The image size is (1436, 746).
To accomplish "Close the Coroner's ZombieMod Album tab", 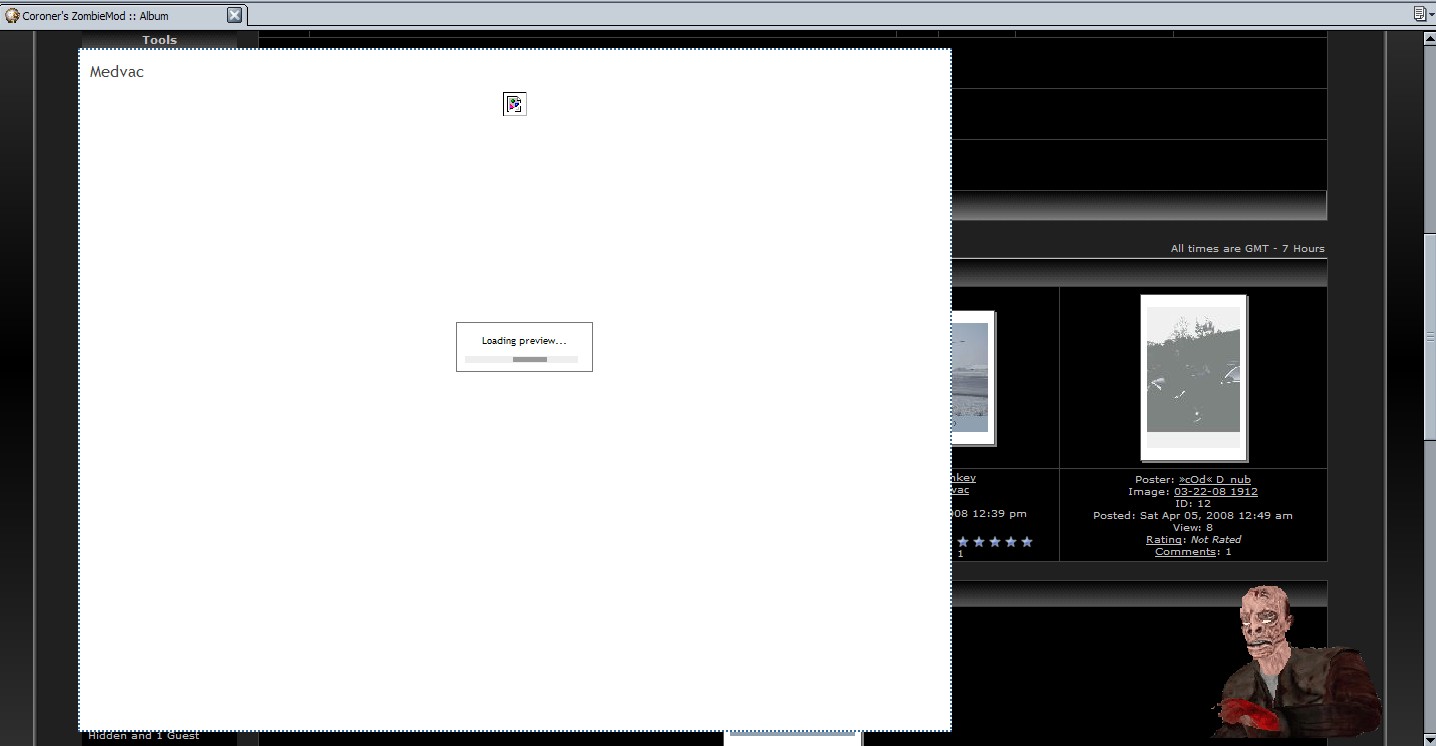I will [234, 15].
